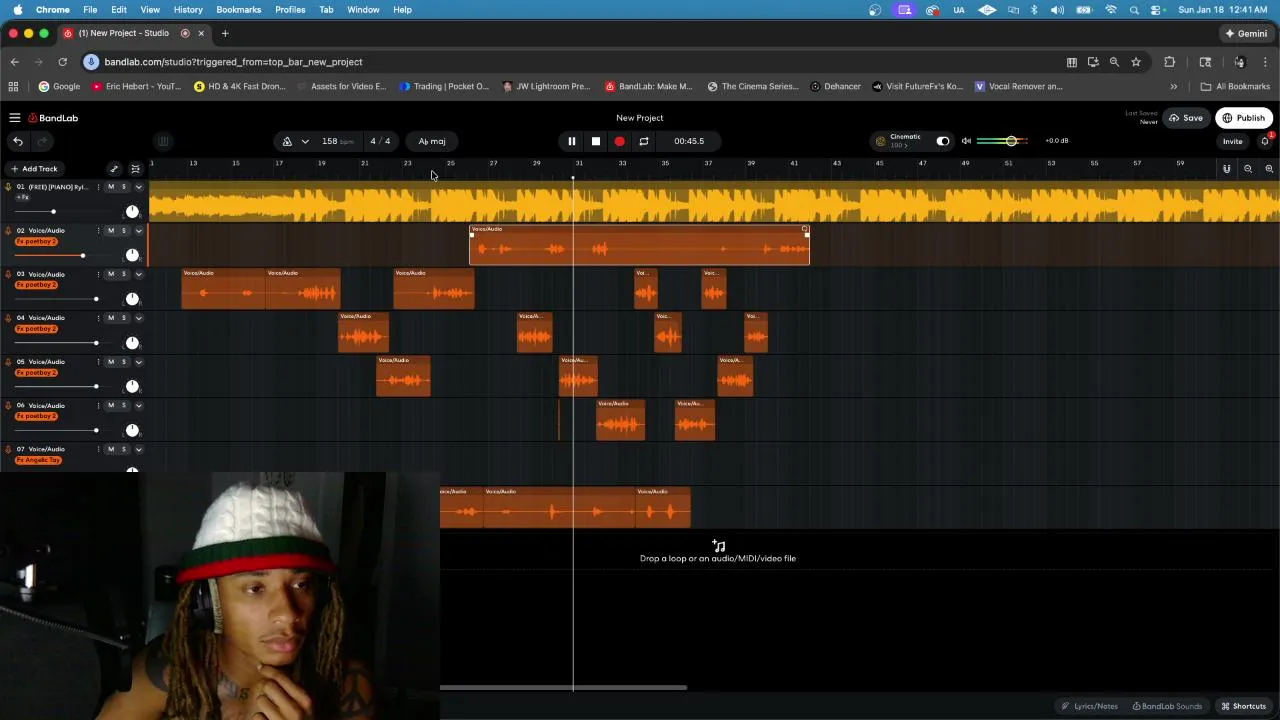Arm track 01 piano for recording
The width and height of the screenshot is (1280, 720).
pyautogui.click(x=8, y=187)
